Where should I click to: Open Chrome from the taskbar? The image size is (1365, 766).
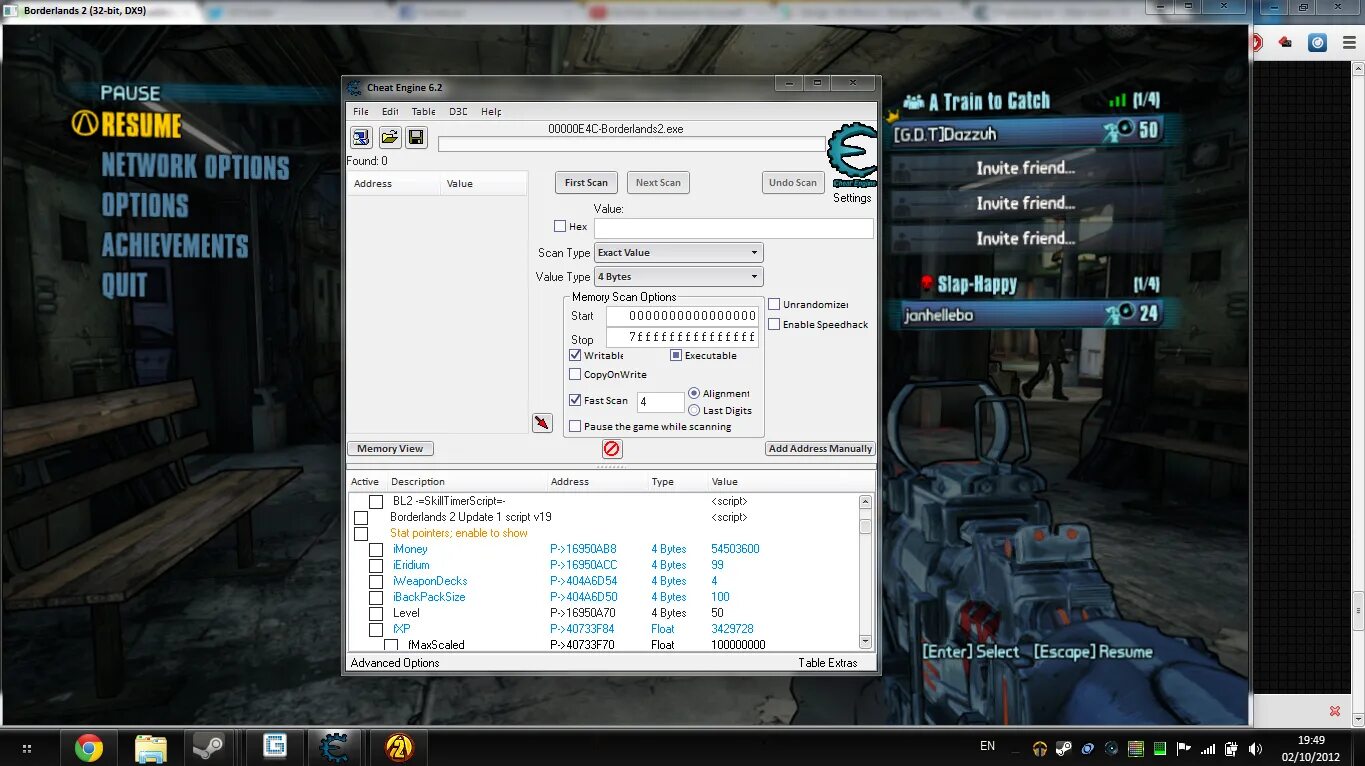click(x=88, y=747)
